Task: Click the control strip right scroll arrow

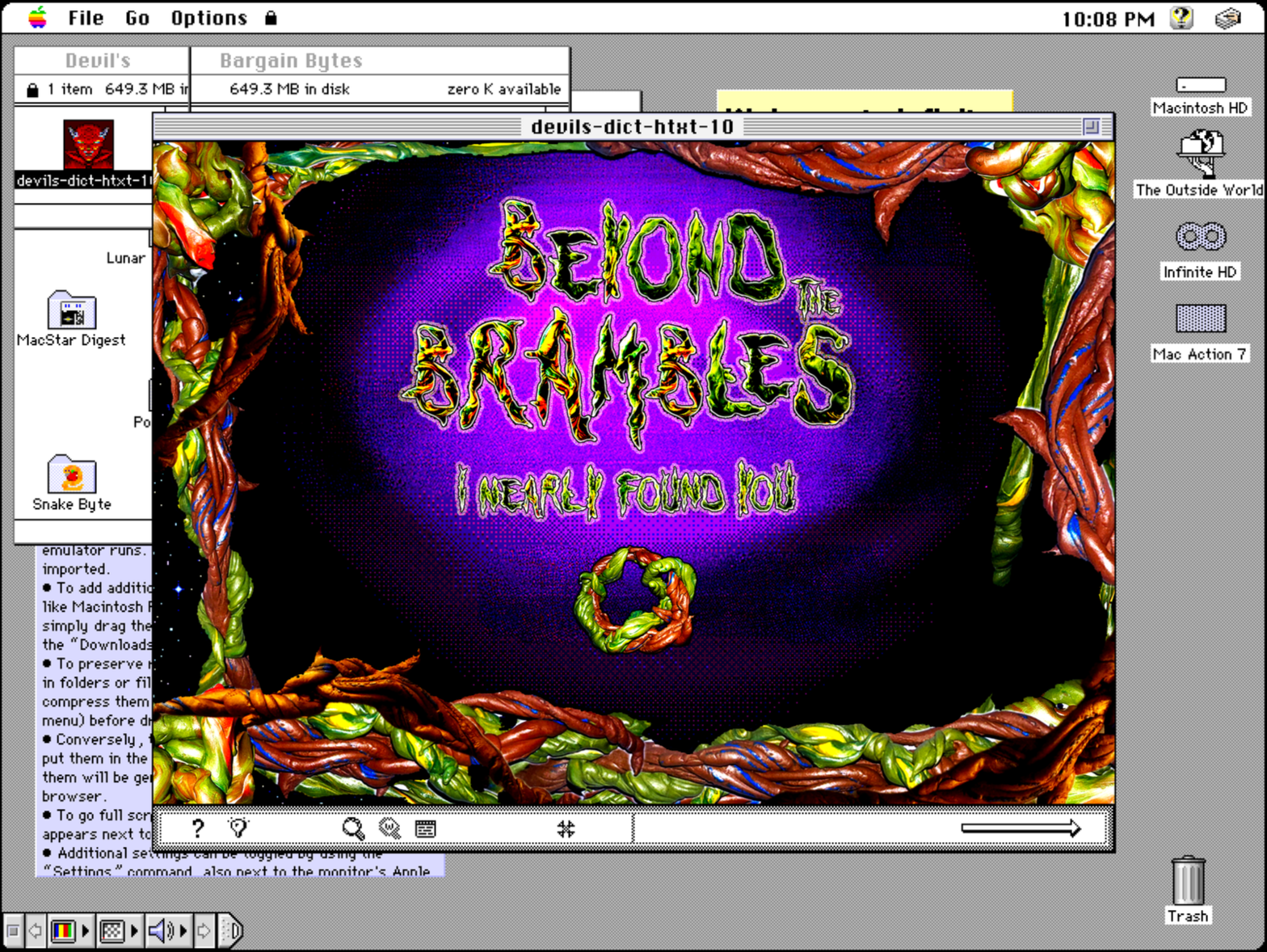Action: coord(204,931)
